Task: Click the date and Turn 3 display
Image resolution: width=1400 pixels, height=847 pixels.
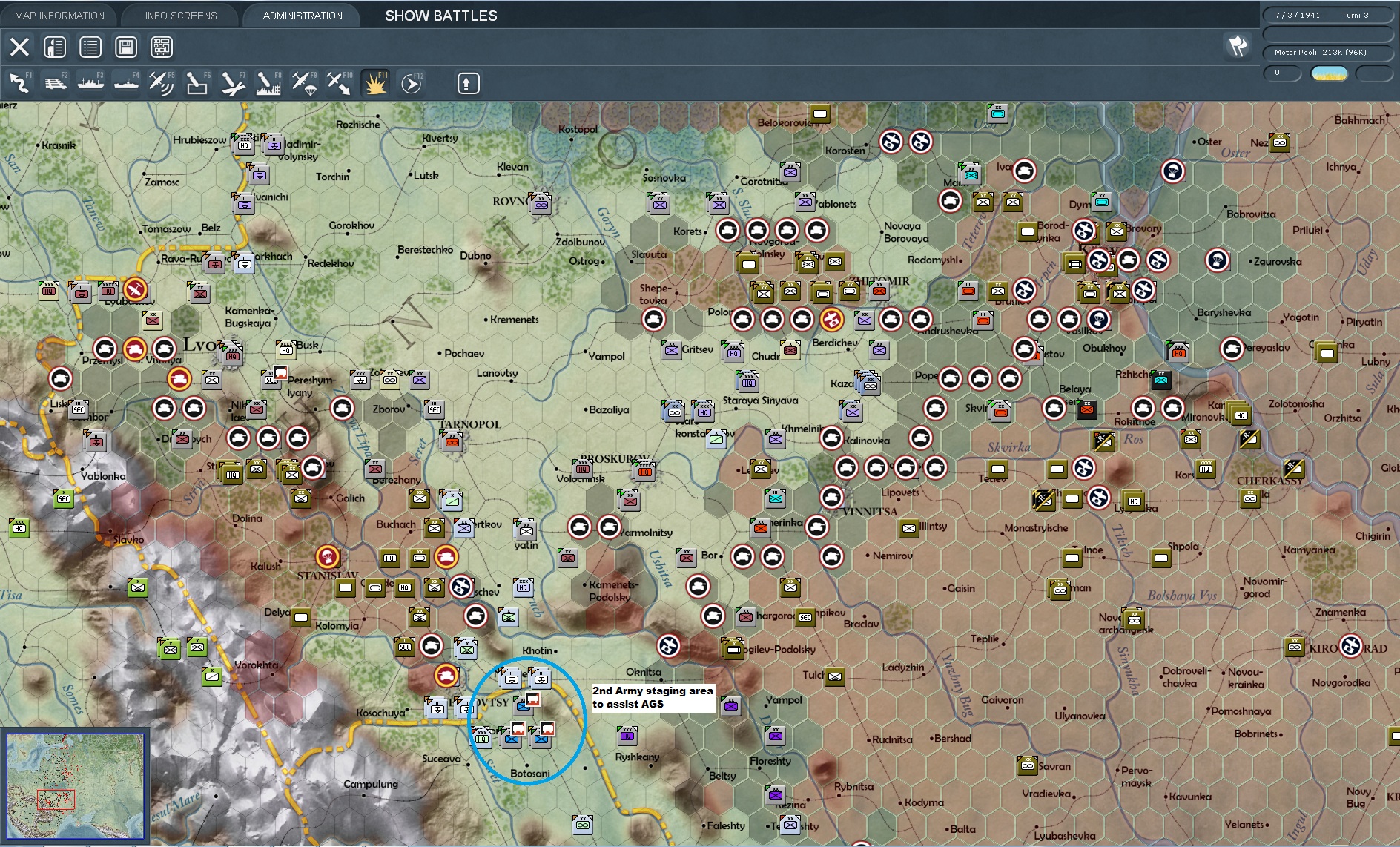Action: (1327, 15)
